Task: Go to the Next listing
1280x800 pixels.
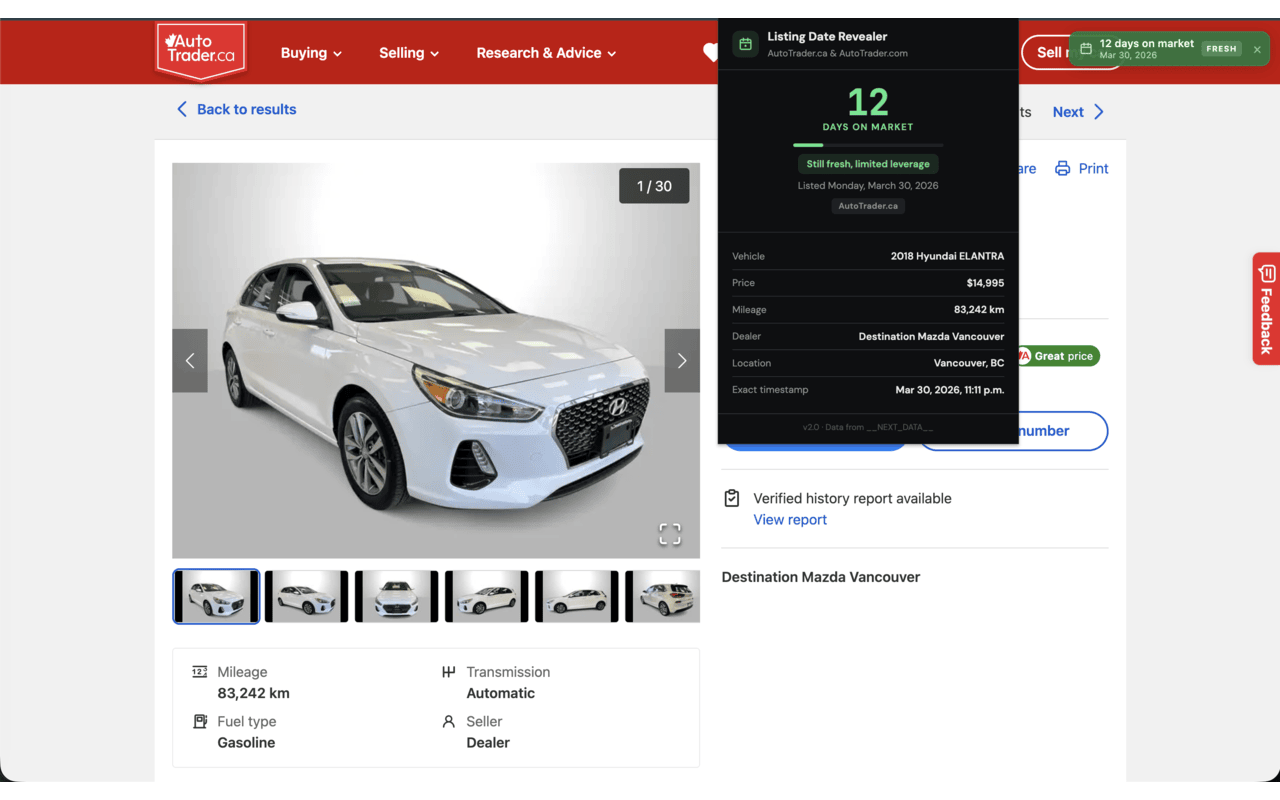Action: pos(1078,112)
